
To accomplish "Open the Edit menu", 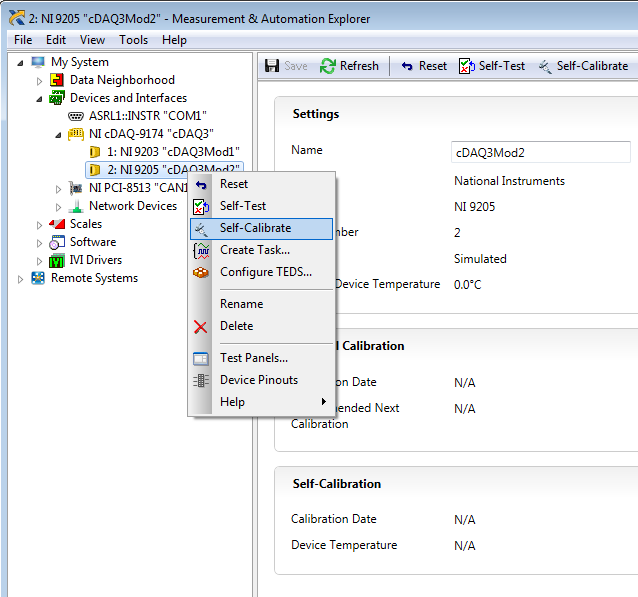I will pos(56,40).
